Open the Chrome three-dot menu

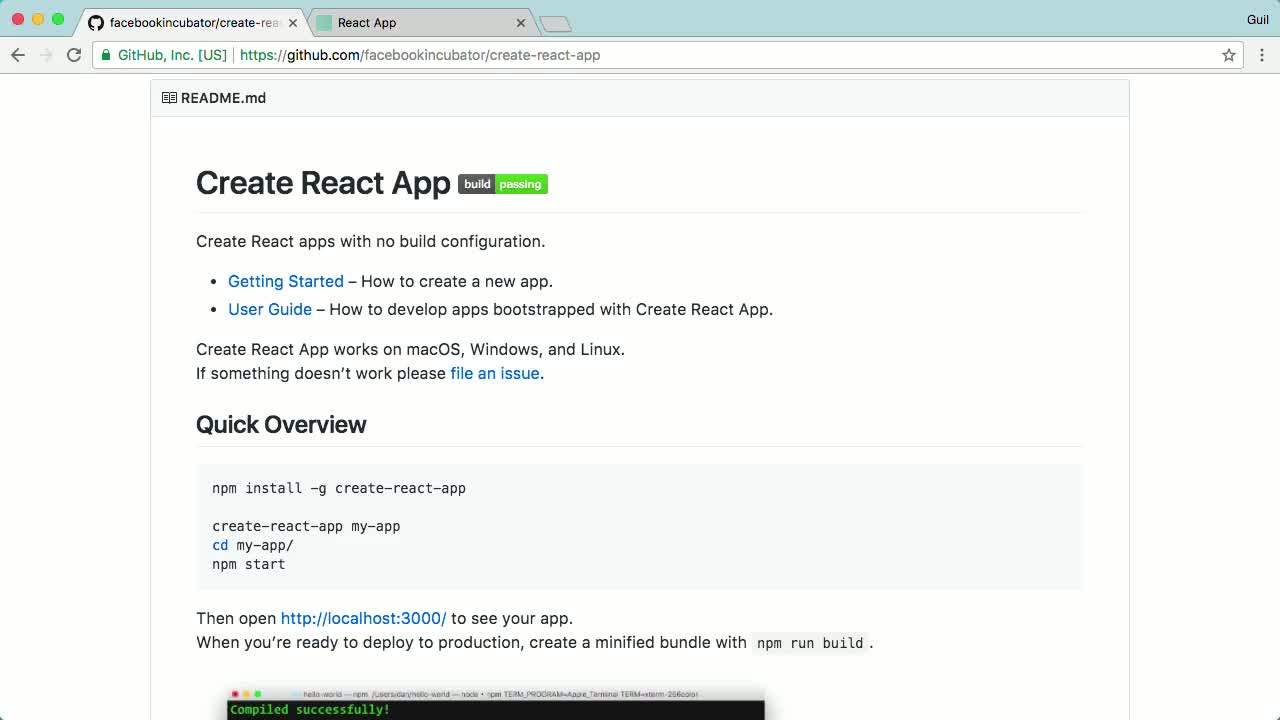pyautogui.click(x=1262, y=55)
